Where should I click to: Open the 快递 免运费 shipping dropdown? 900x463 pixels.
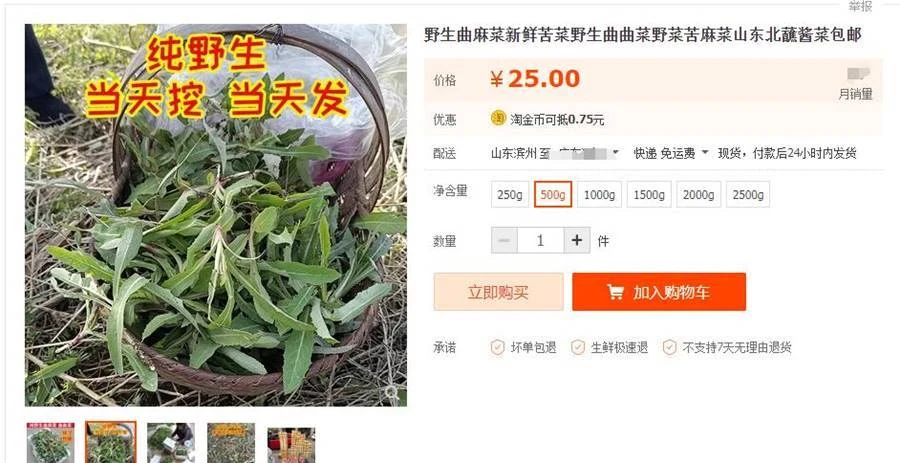click(x=705, y=153)
